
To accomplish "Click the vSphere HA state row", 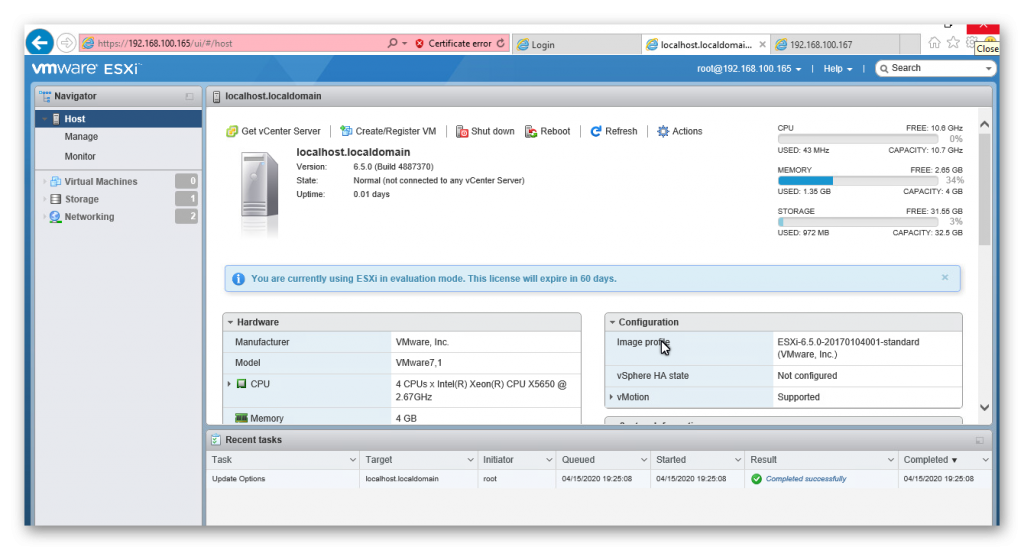I will click(x=783, y=376).
